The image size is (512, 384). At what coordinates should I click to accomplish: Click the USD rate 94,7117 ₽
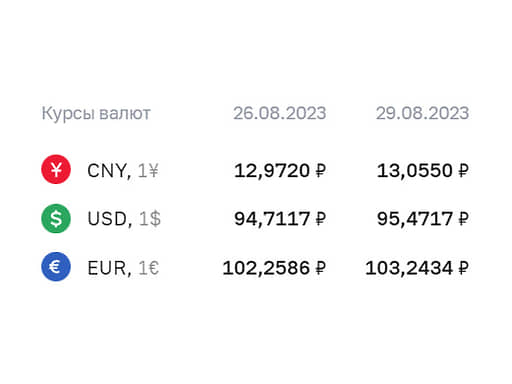(280, 219)
